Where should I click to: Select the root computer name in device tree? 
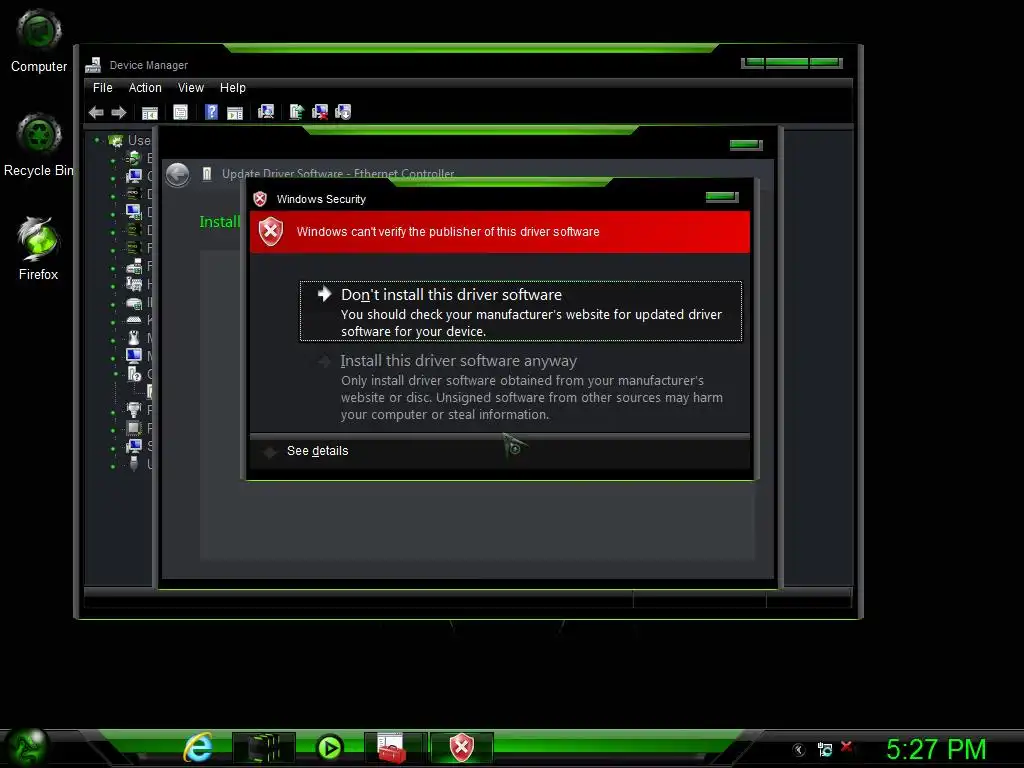(x=139, y=140)
